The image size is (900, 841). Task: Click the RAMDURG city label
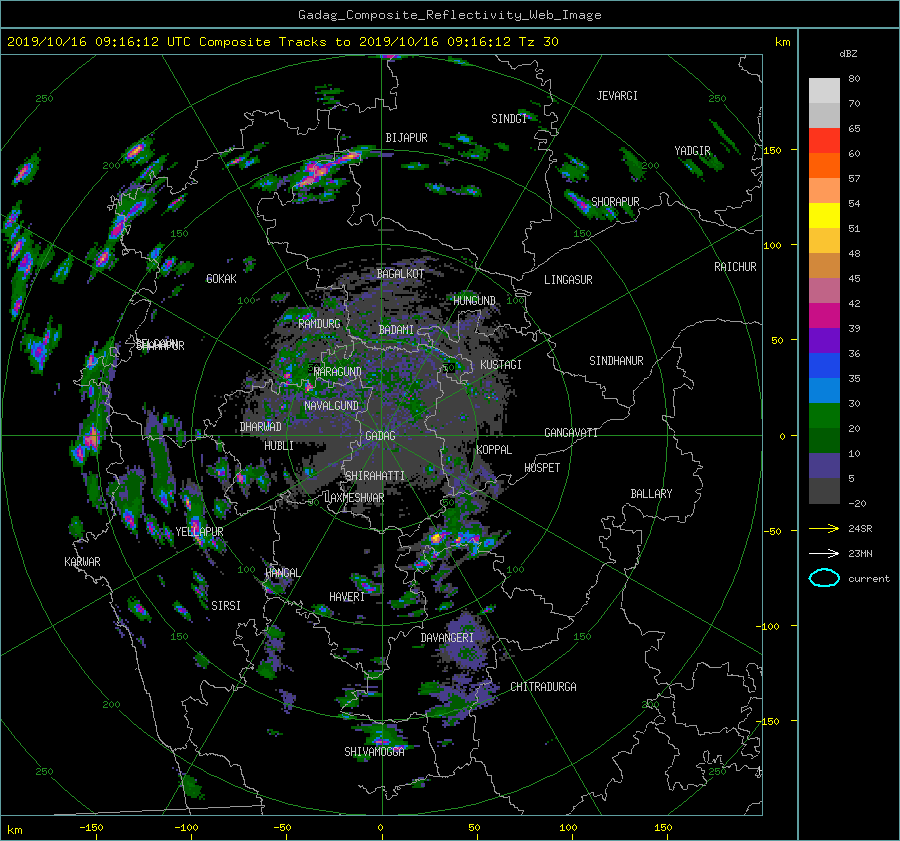tap(319, 324)
